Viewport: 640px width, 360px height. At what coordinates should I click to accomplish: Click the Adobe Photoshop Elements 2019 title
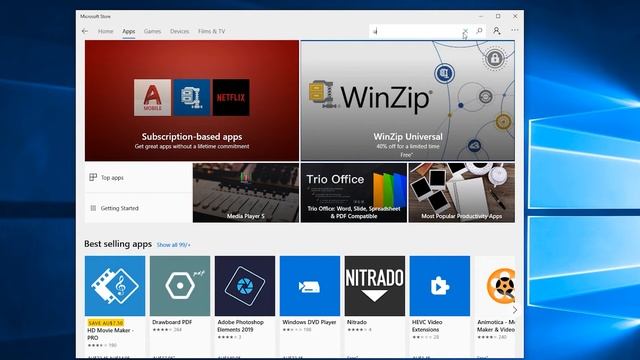point(240,326)
